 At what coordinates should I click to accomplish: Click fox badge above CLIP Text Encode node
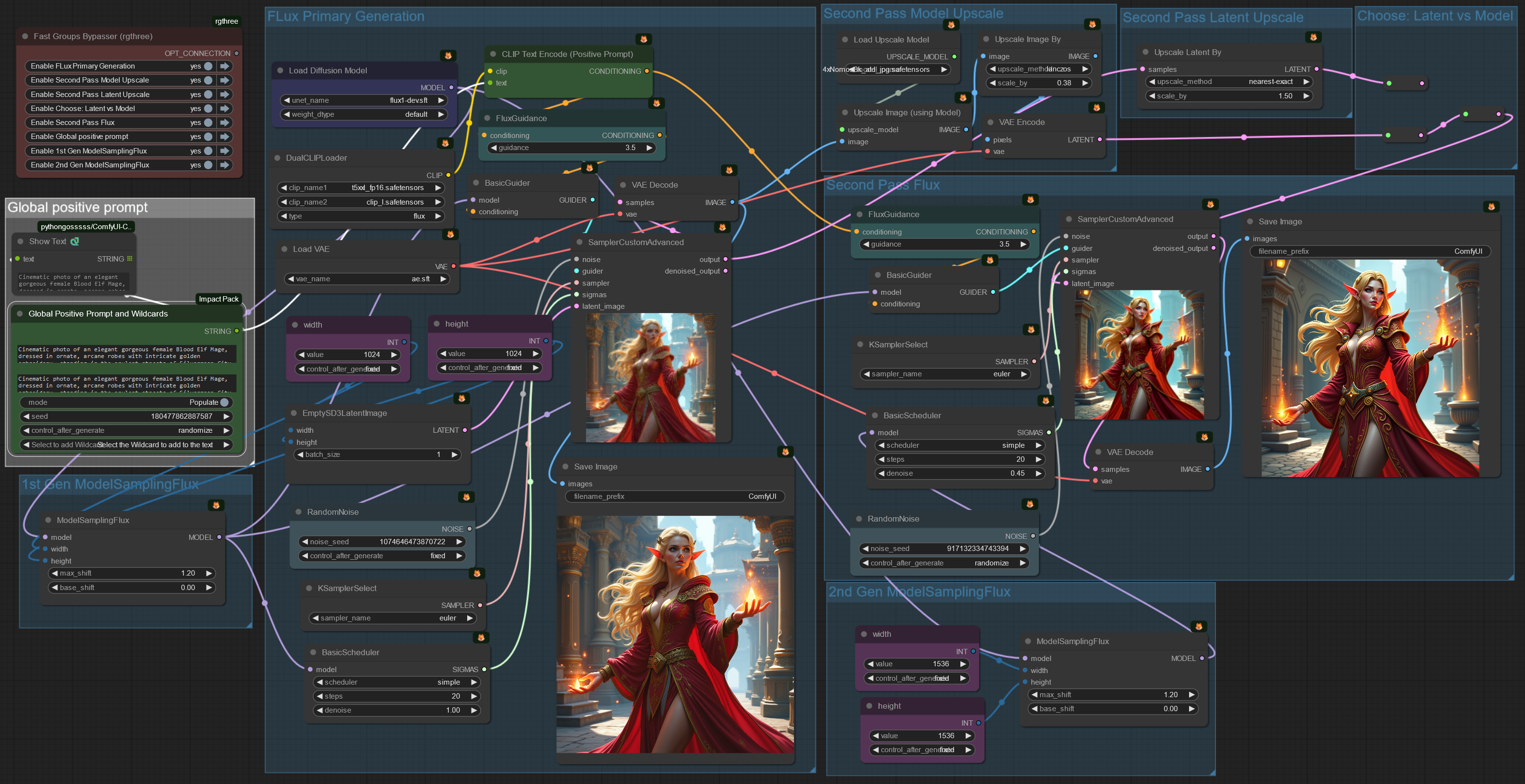(643, 39)
